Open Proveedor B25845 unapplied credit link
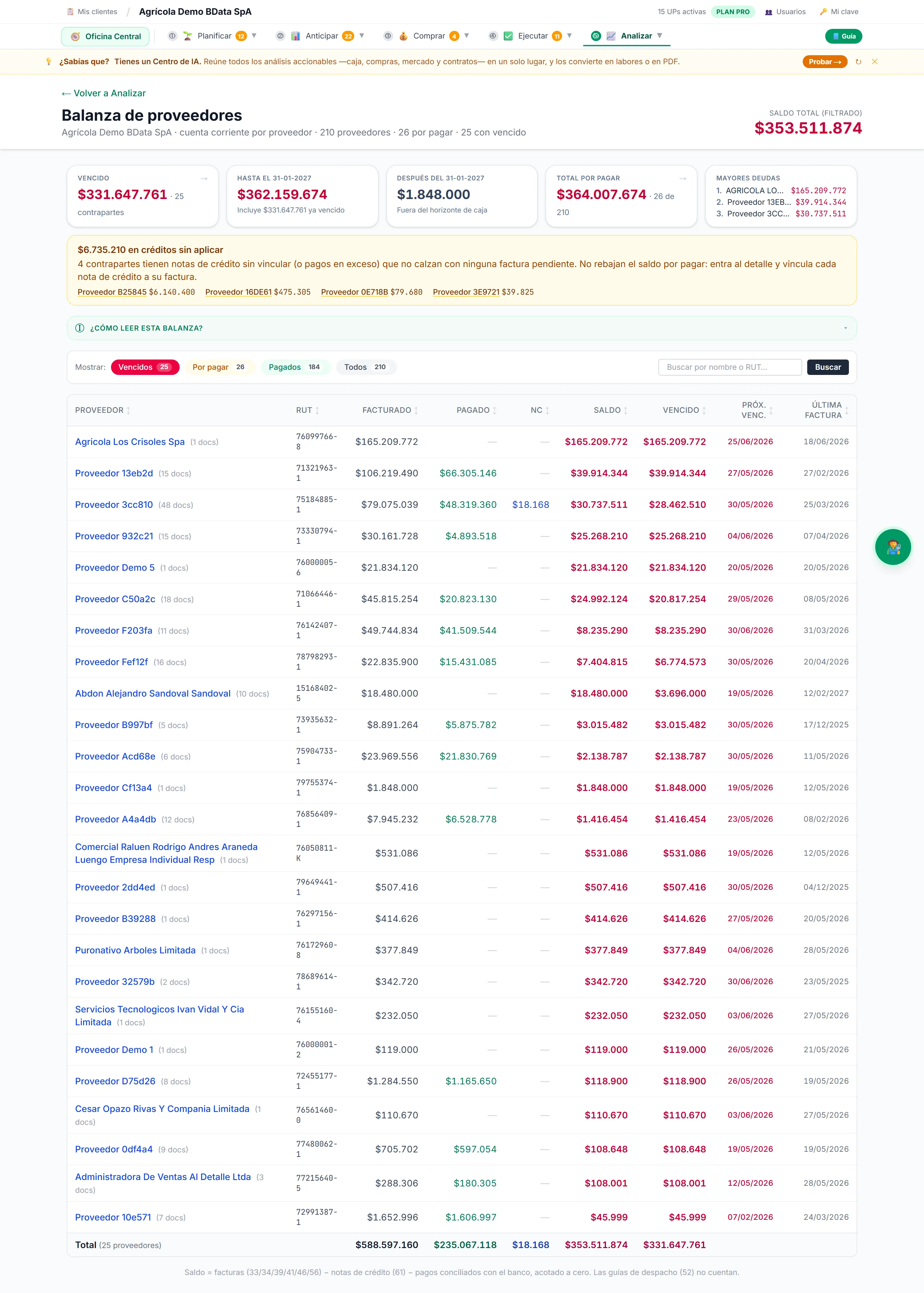 coord(112,292)
